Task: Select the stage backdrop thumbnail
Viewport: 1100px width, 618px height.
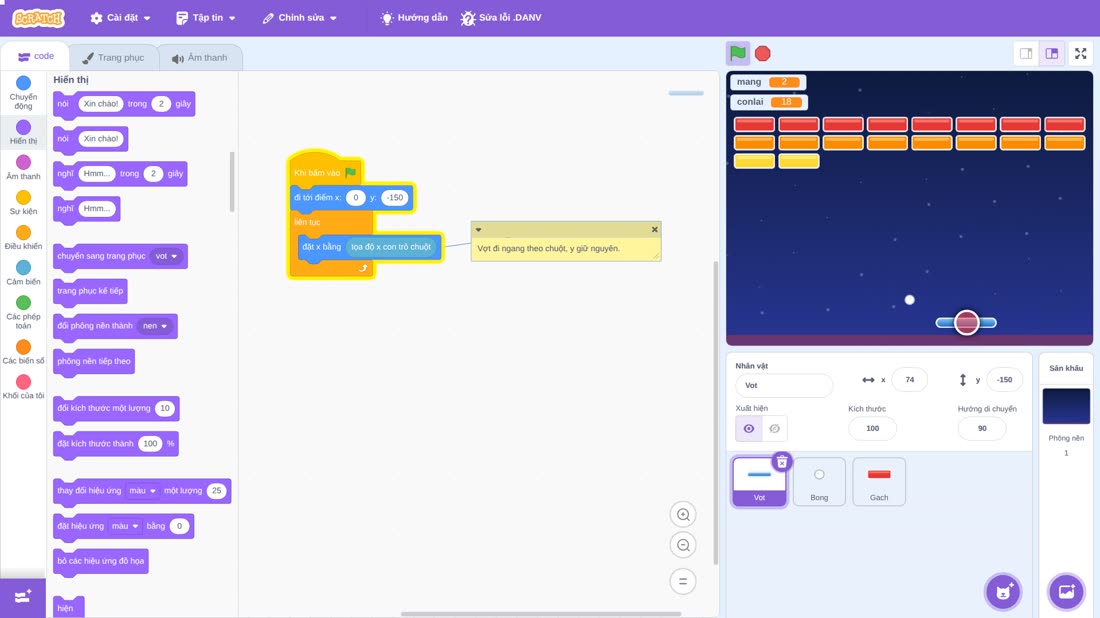Action: pyautogui.click(x=1066, y=406)
